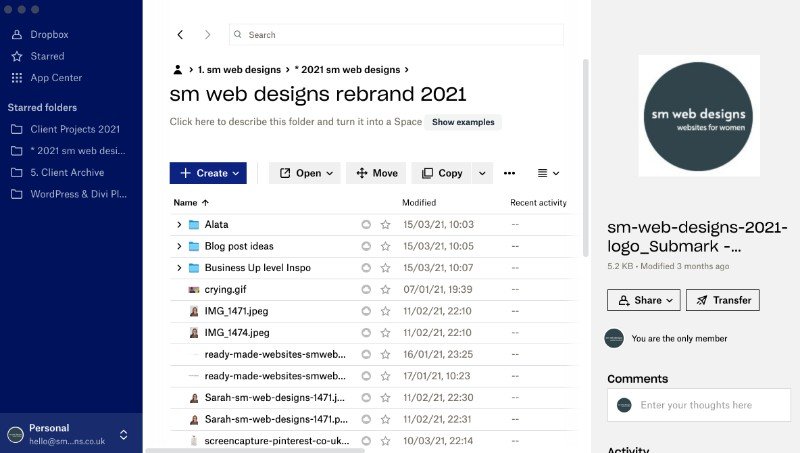Select the screencapture-pinterest-co-uk... file name

click(x=277, y=441)
